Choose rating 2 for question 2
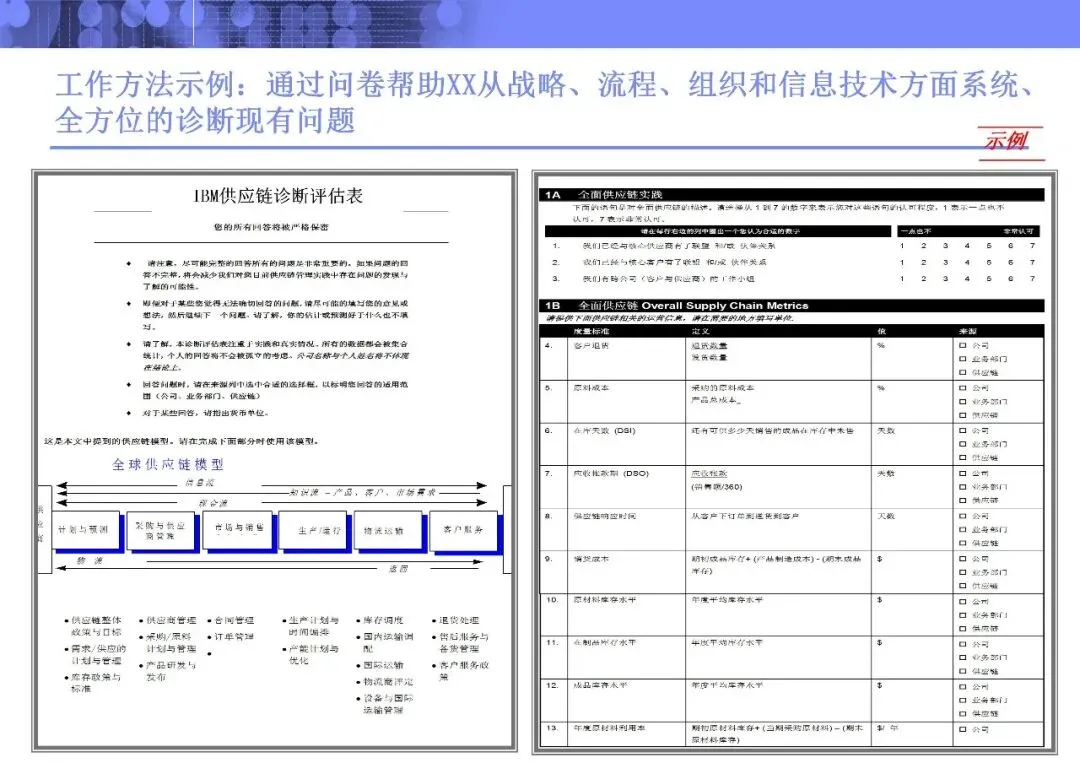 (924, 262)
